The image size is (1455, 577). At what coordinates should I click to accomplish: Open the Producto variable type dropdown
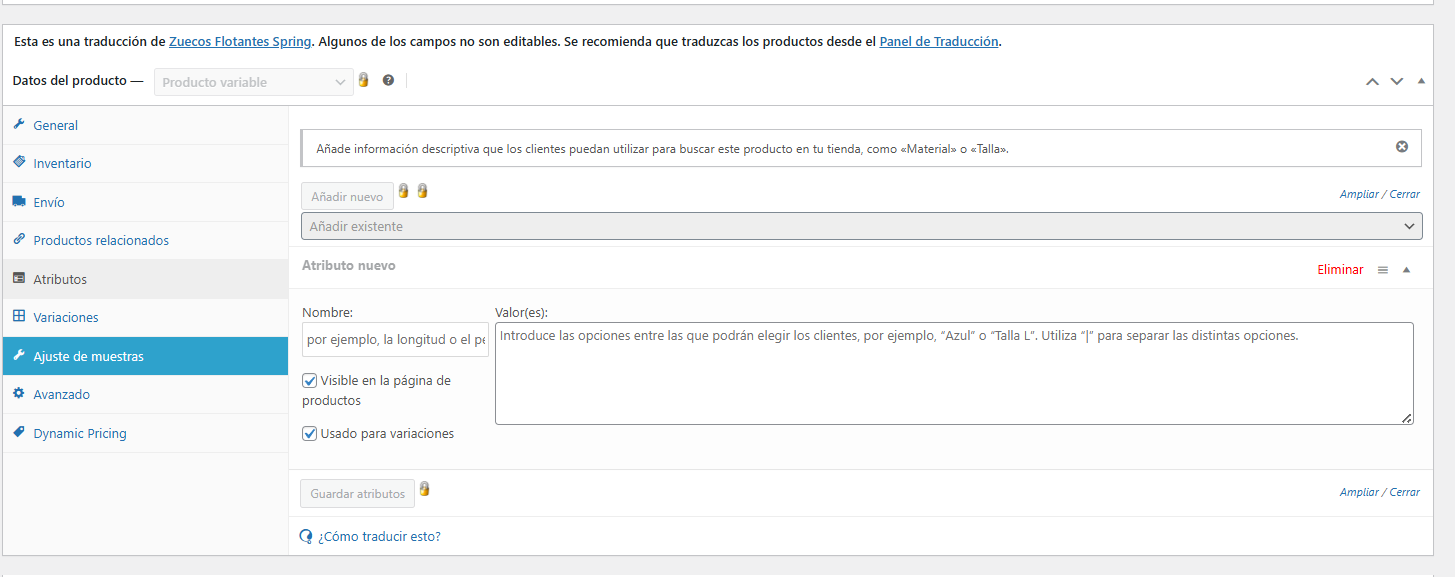(x=254, y=82)
